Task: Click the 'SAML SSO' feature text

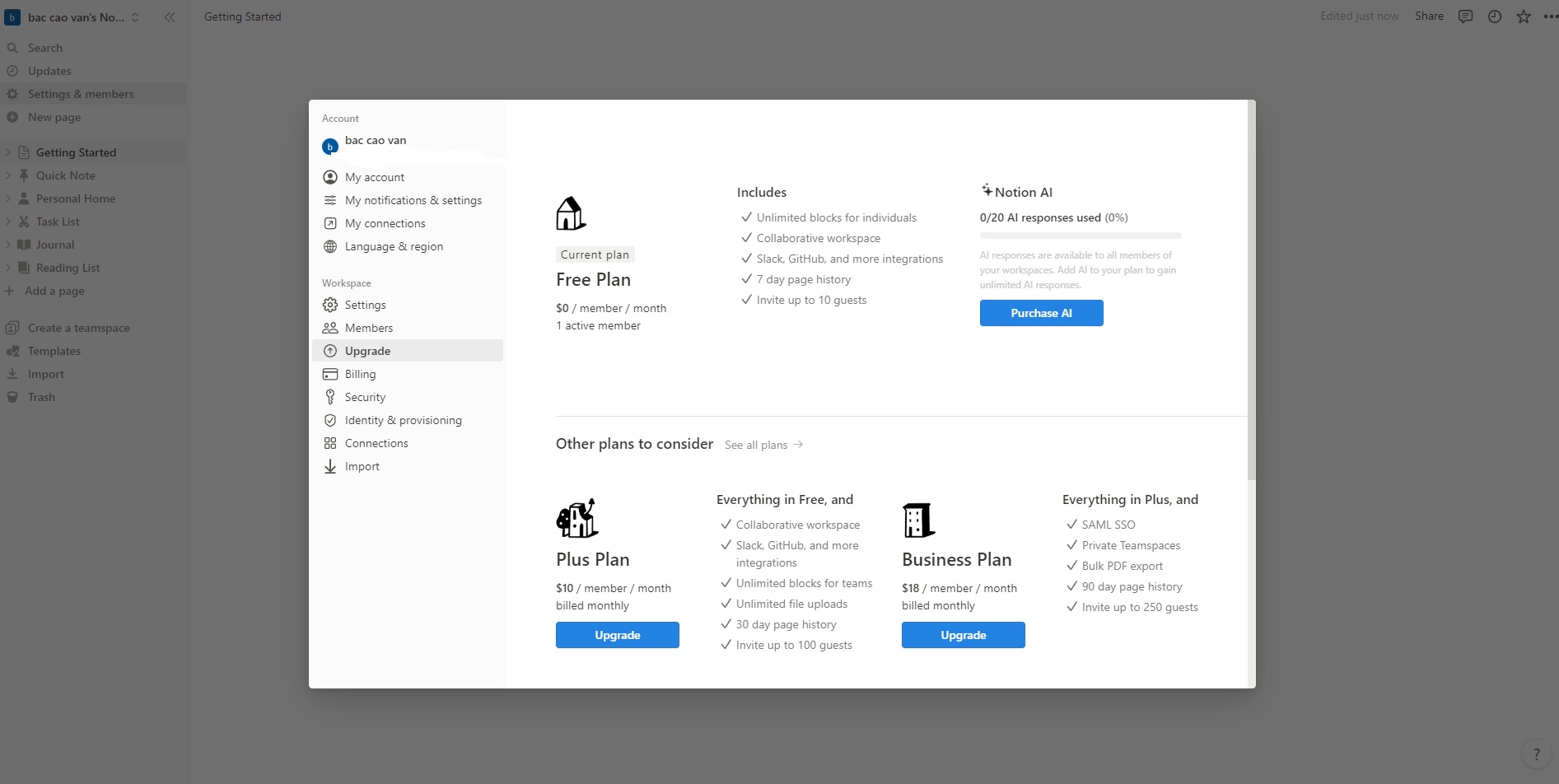Action: pos(1109,525)
